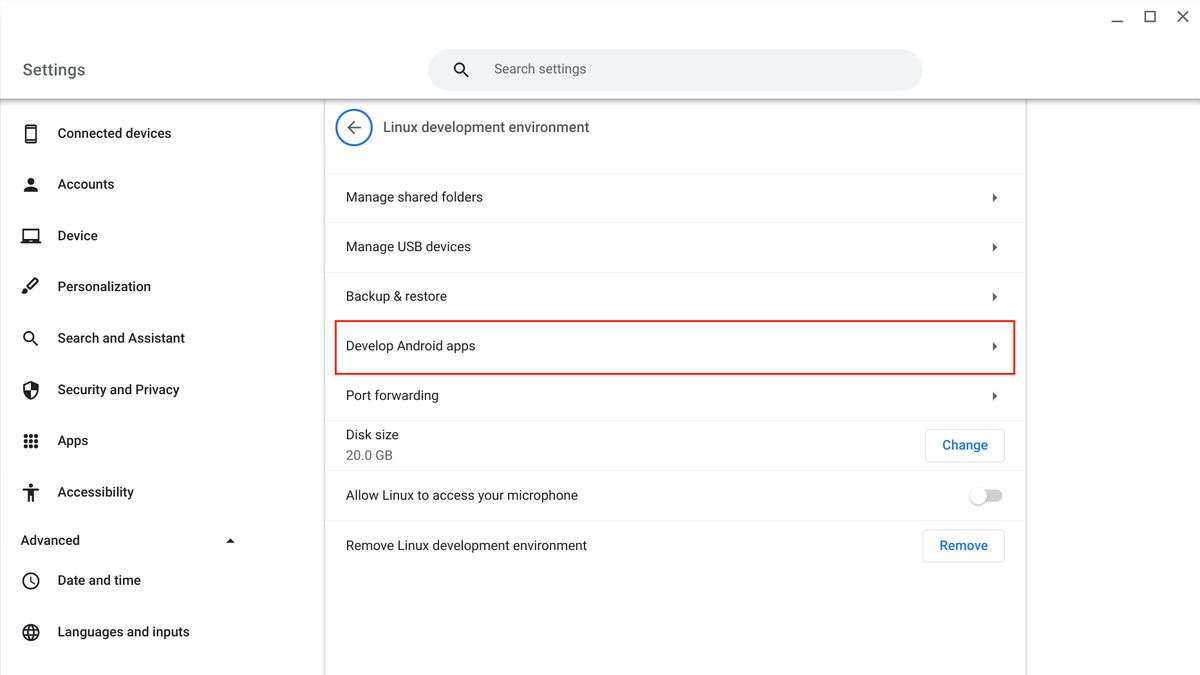Click the Connected devices phone icon

[x=31, y=133]
